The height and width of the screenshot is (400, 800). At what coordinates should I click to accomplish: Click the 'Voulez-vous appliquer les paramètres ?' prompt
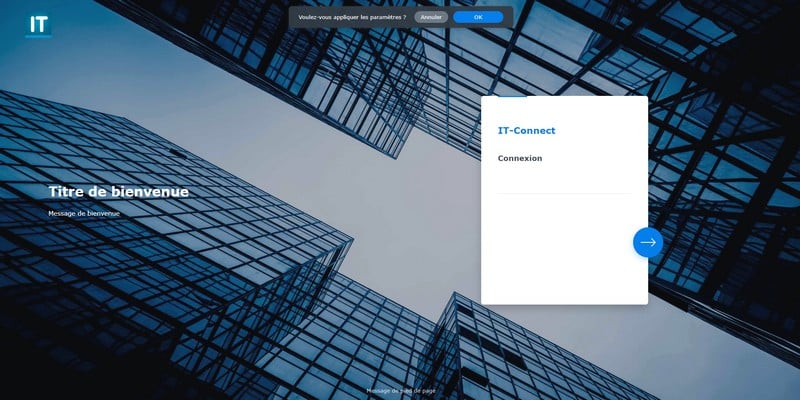coord(352,17)
